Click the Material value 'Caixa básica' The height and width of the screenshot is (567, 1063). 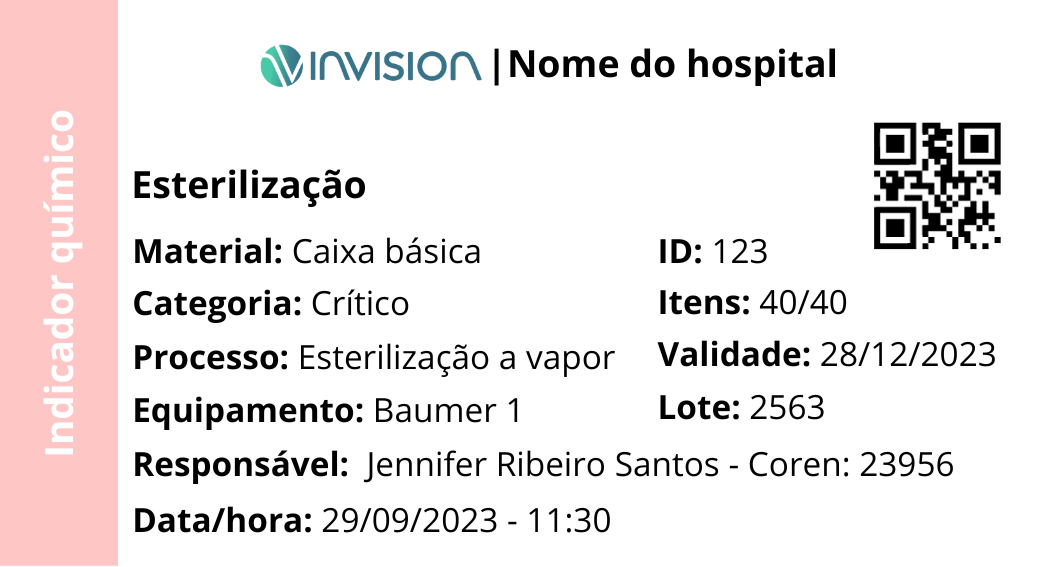tap(386, 251)
